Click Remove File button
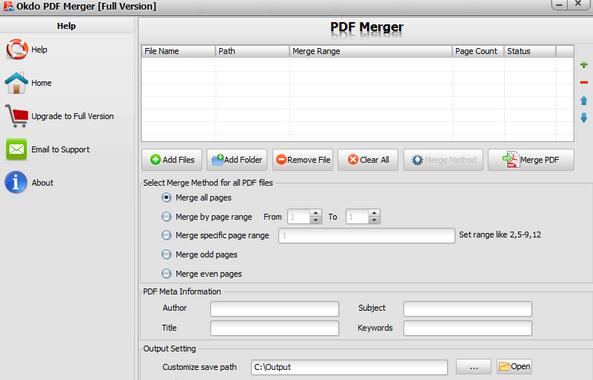 303,160
